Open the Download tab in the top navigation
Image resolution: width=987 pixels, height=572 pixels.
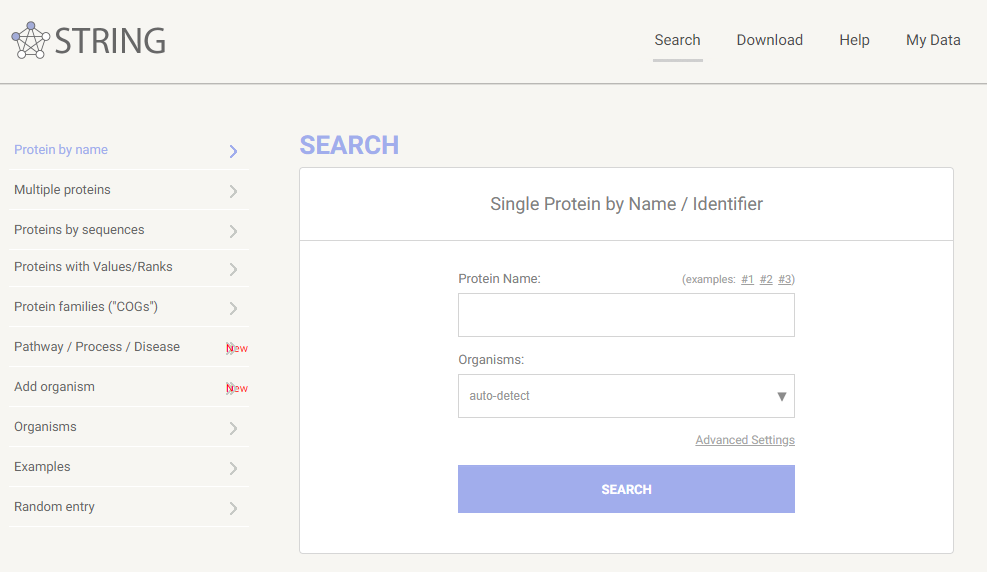click(x=770, y=40)
